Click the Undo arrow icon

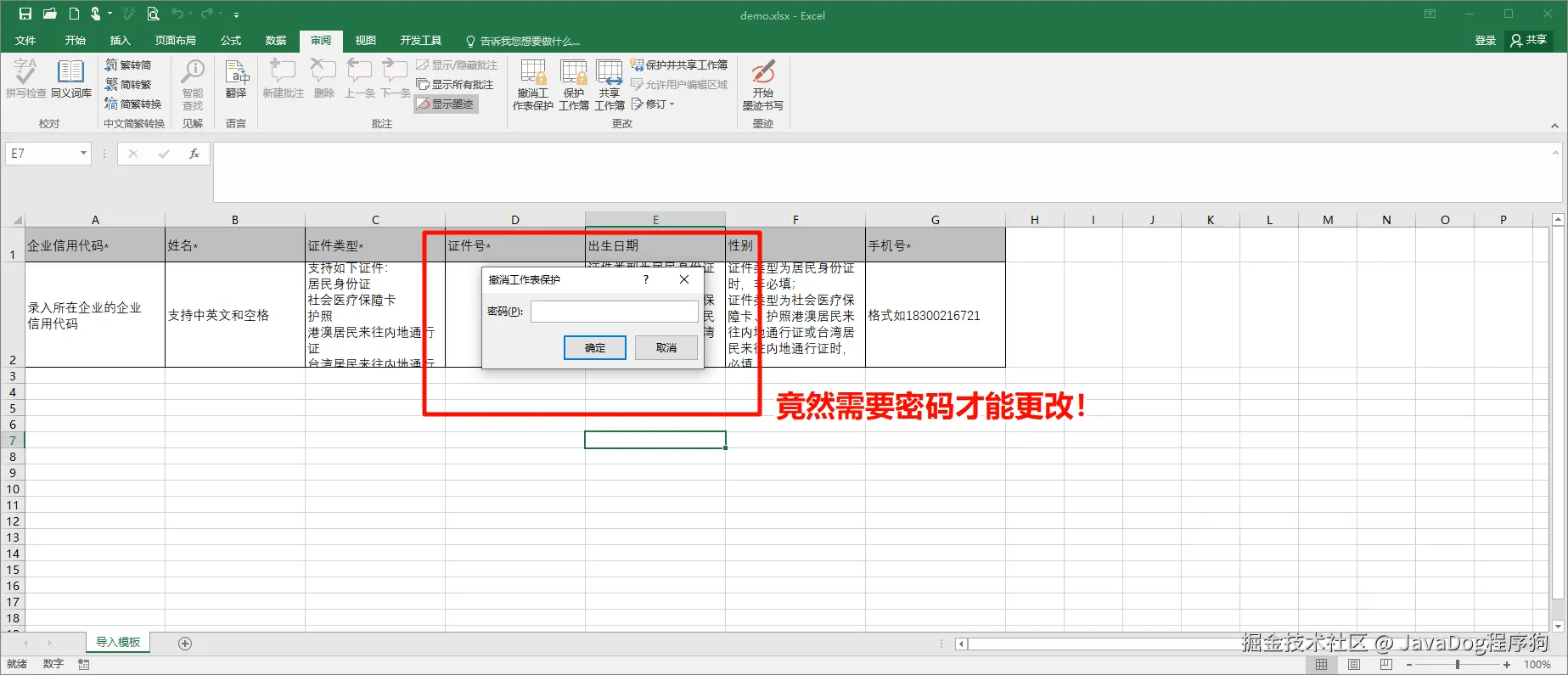[177, 14]
